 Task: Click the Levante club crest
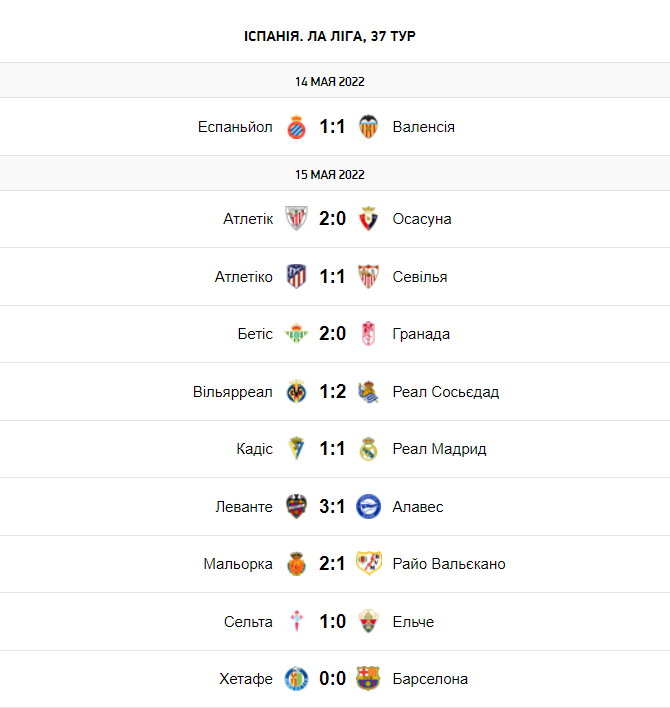tap(296, 507)
